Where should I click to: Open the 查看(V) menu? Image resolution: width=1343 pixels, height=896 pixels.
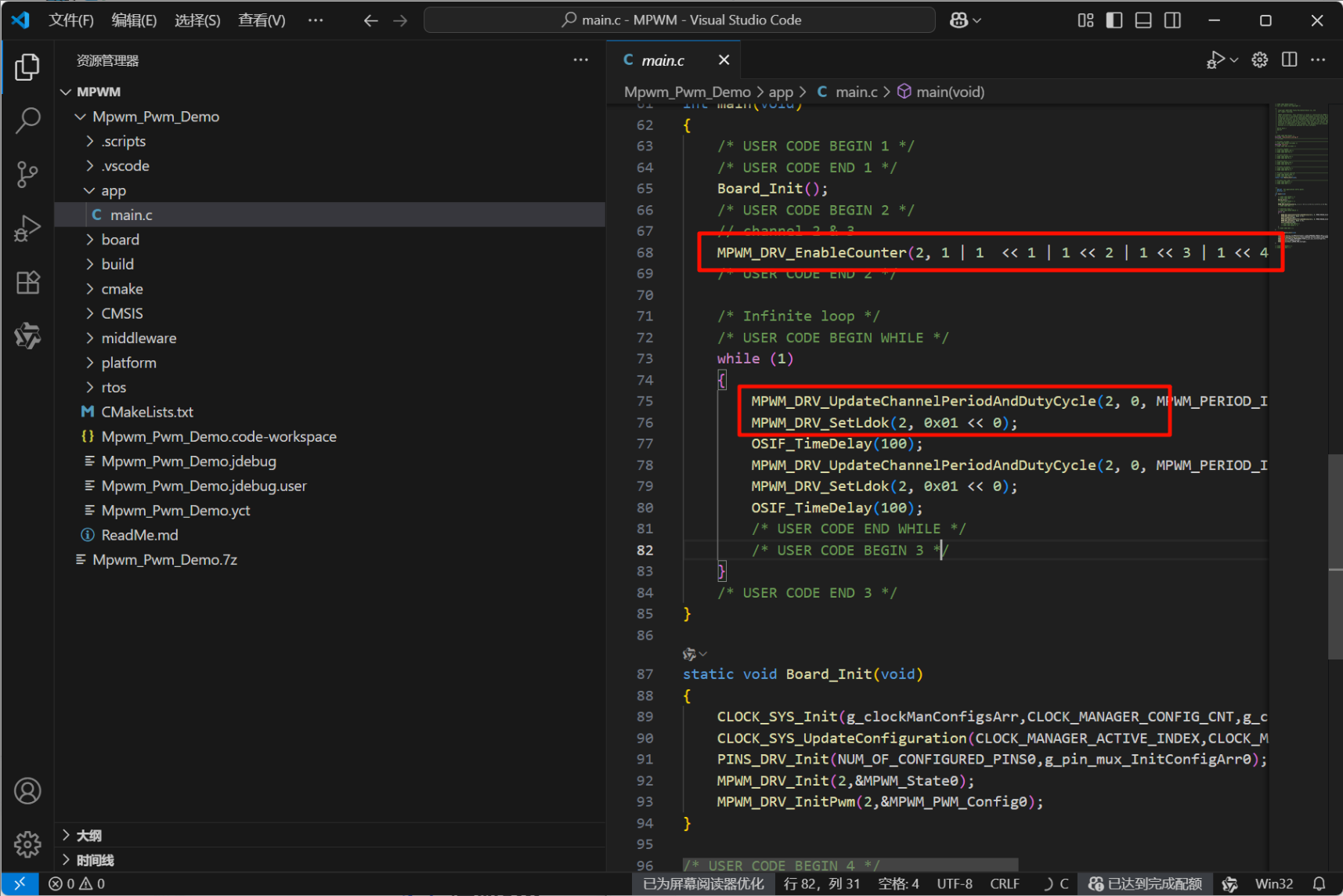coord(262,20)
